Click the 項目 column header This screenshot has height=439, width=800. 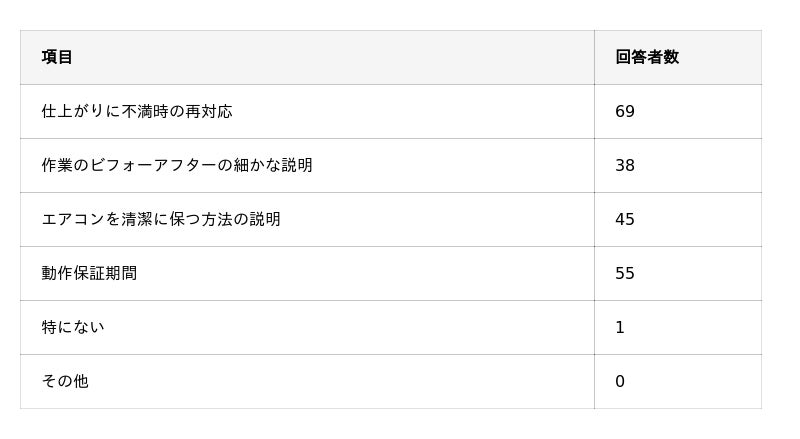(x=57, y=57)
